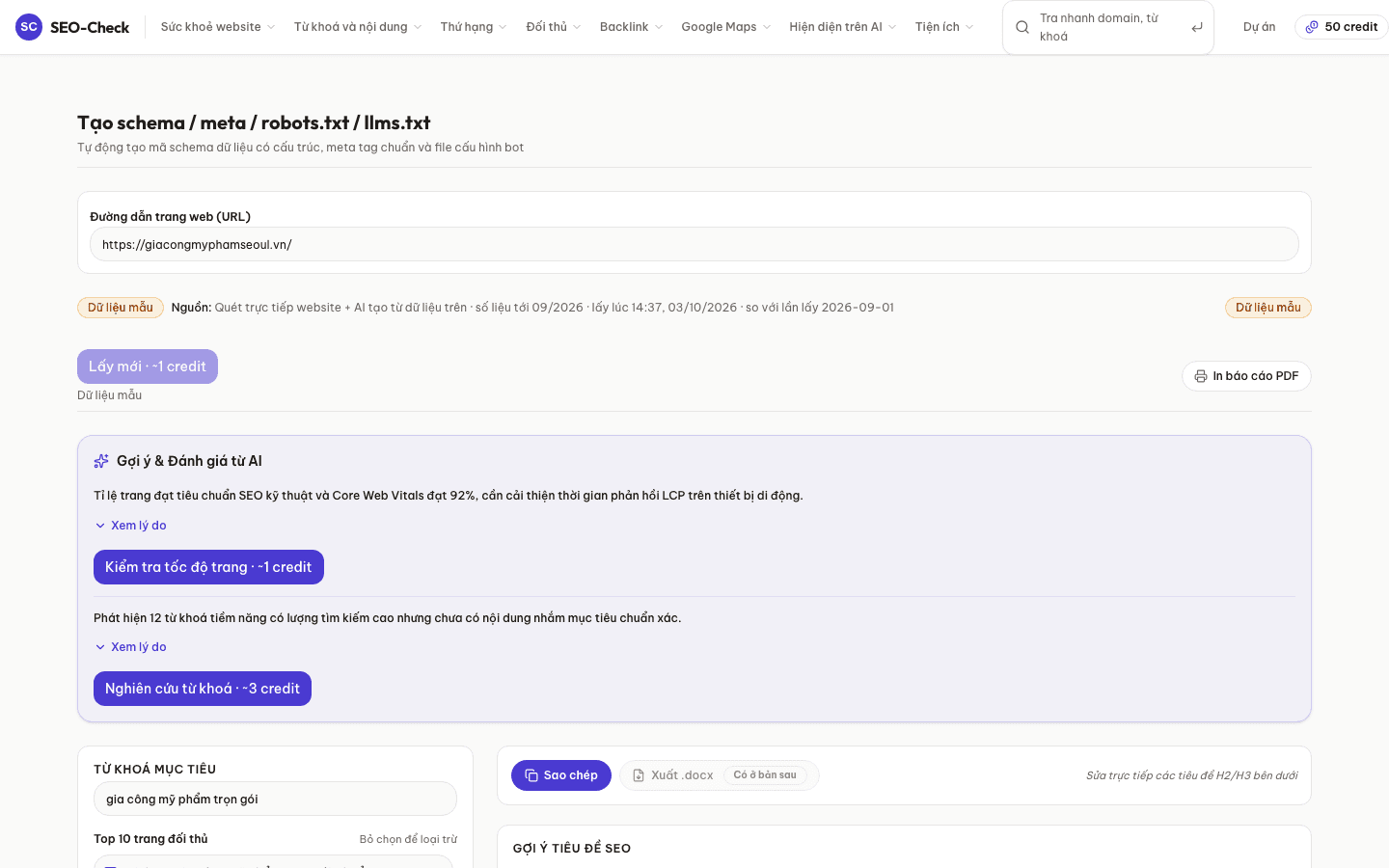Click Đường dẫn trang web (URL) label

pyautogui.click(x=170, y=217)
